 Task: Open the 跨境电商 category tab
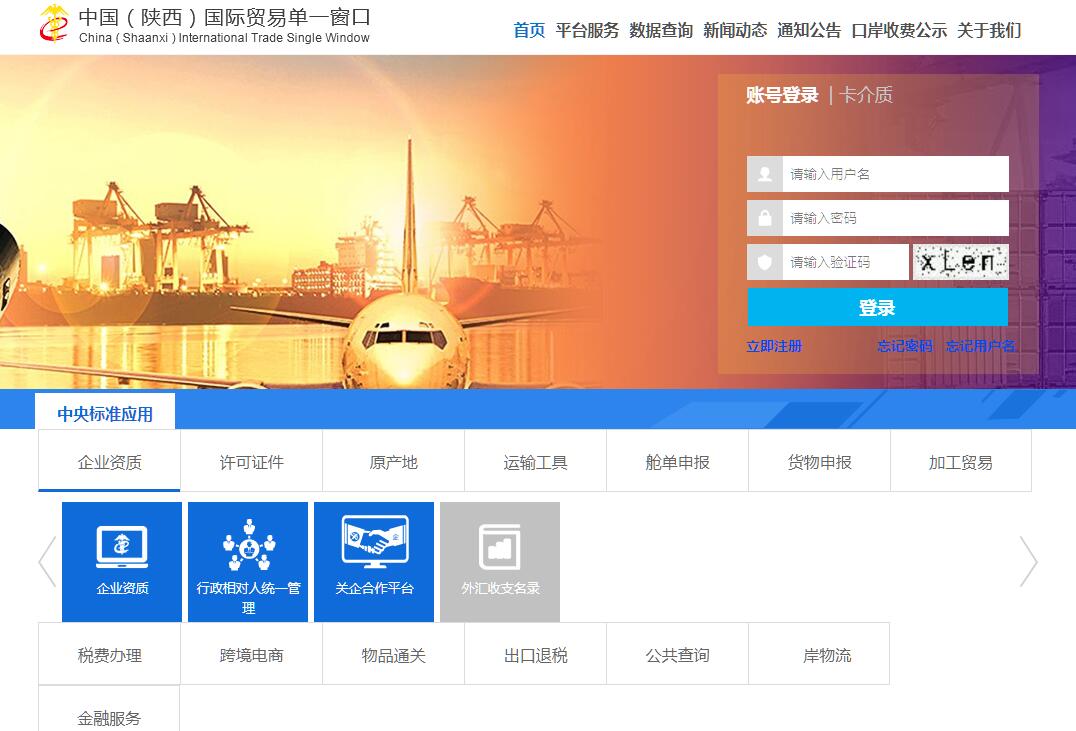pos(252,655)
